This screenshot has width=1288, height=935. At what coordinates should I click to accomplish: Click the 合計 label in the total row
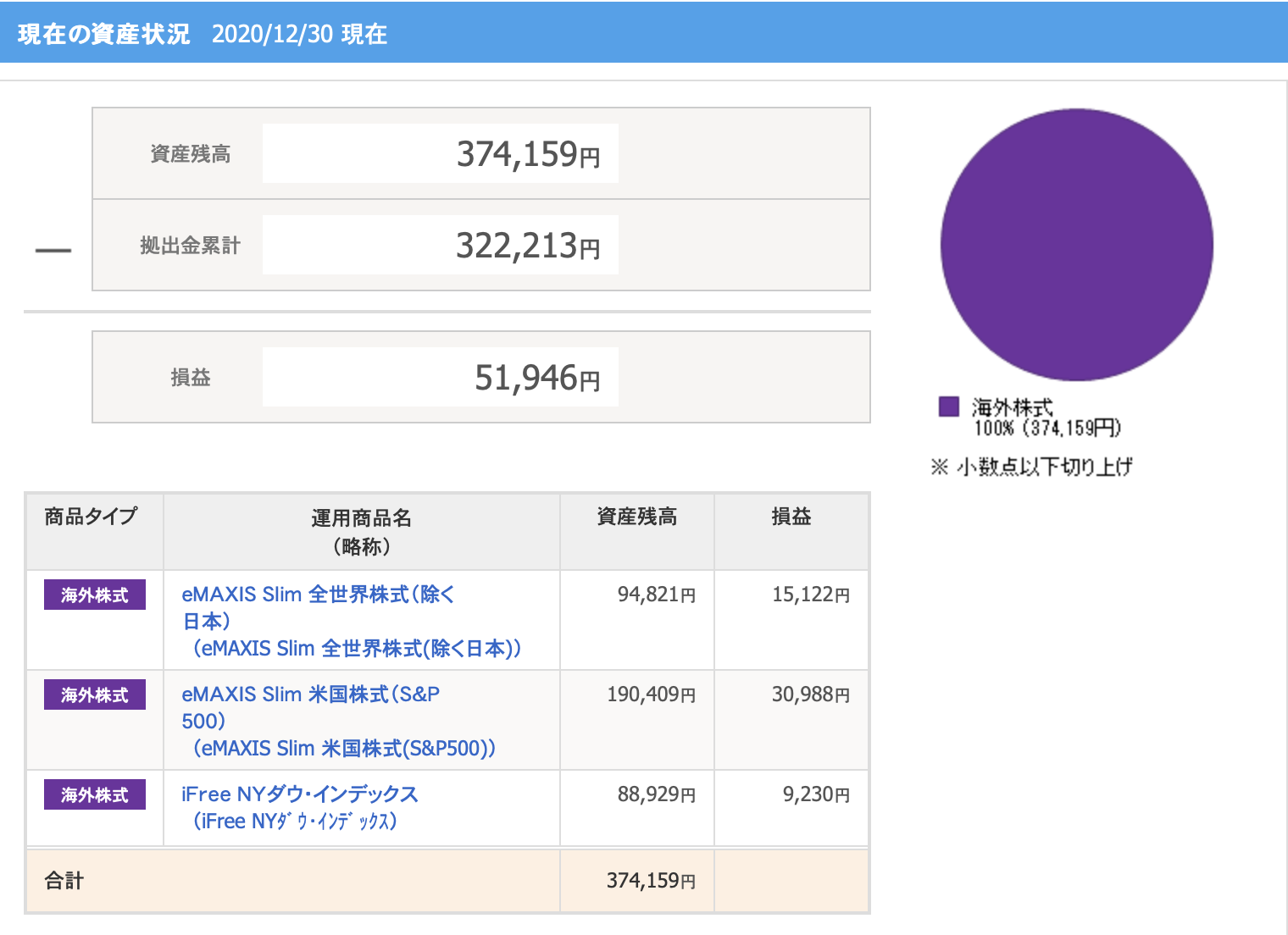(x=64, y=881)
